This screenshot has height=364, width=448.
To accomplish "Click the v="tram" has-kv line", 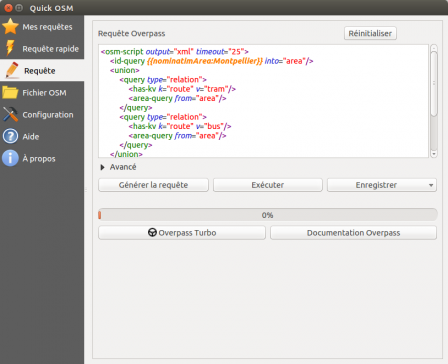I will [x=182, y=89].
